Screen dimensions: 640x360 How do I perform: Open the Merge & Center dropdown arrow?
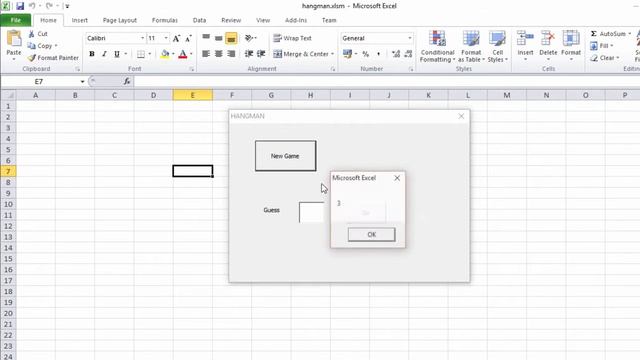coord(332,54)
